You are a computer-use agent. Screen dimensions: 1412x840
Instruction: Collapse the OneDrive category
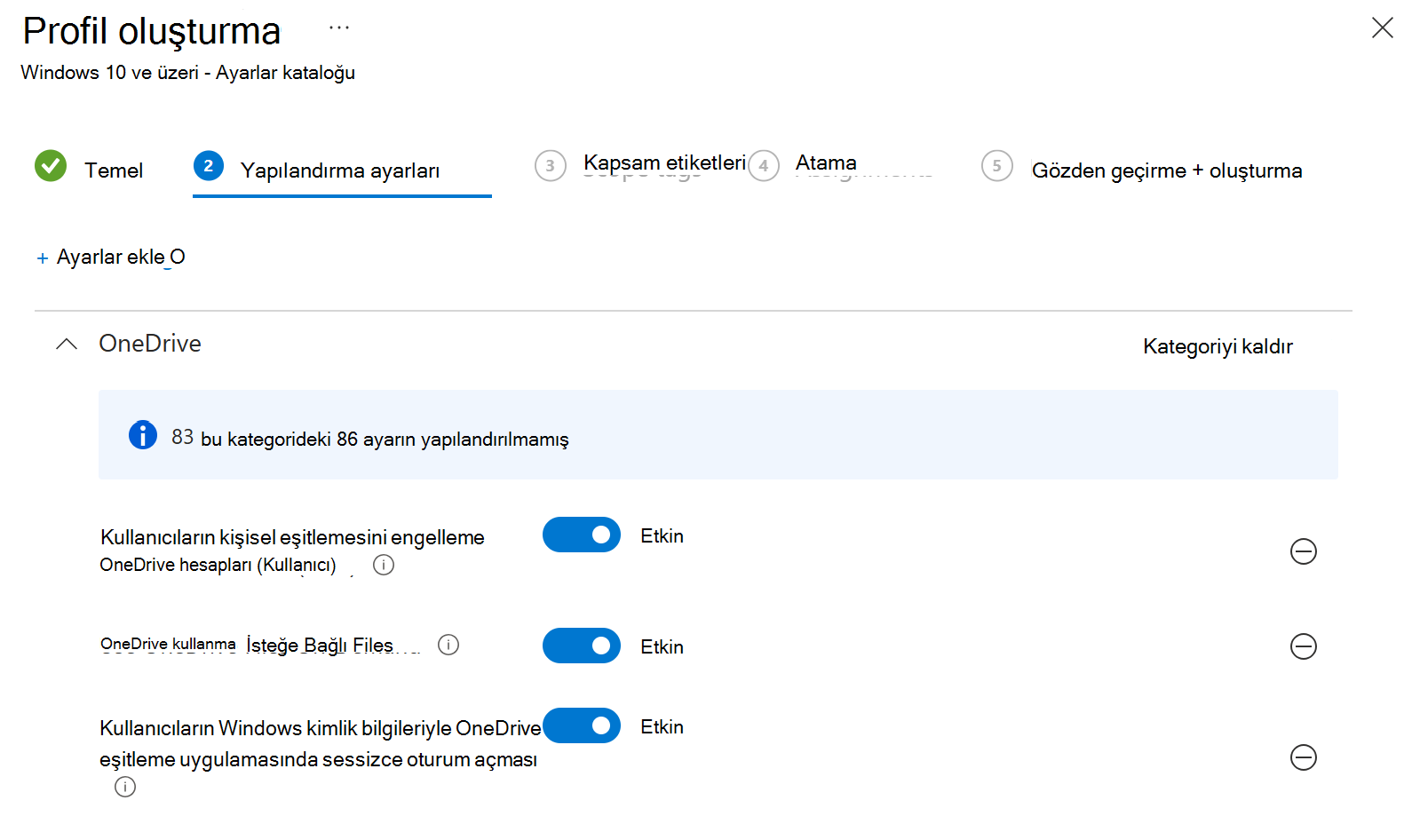coord(67,345)
